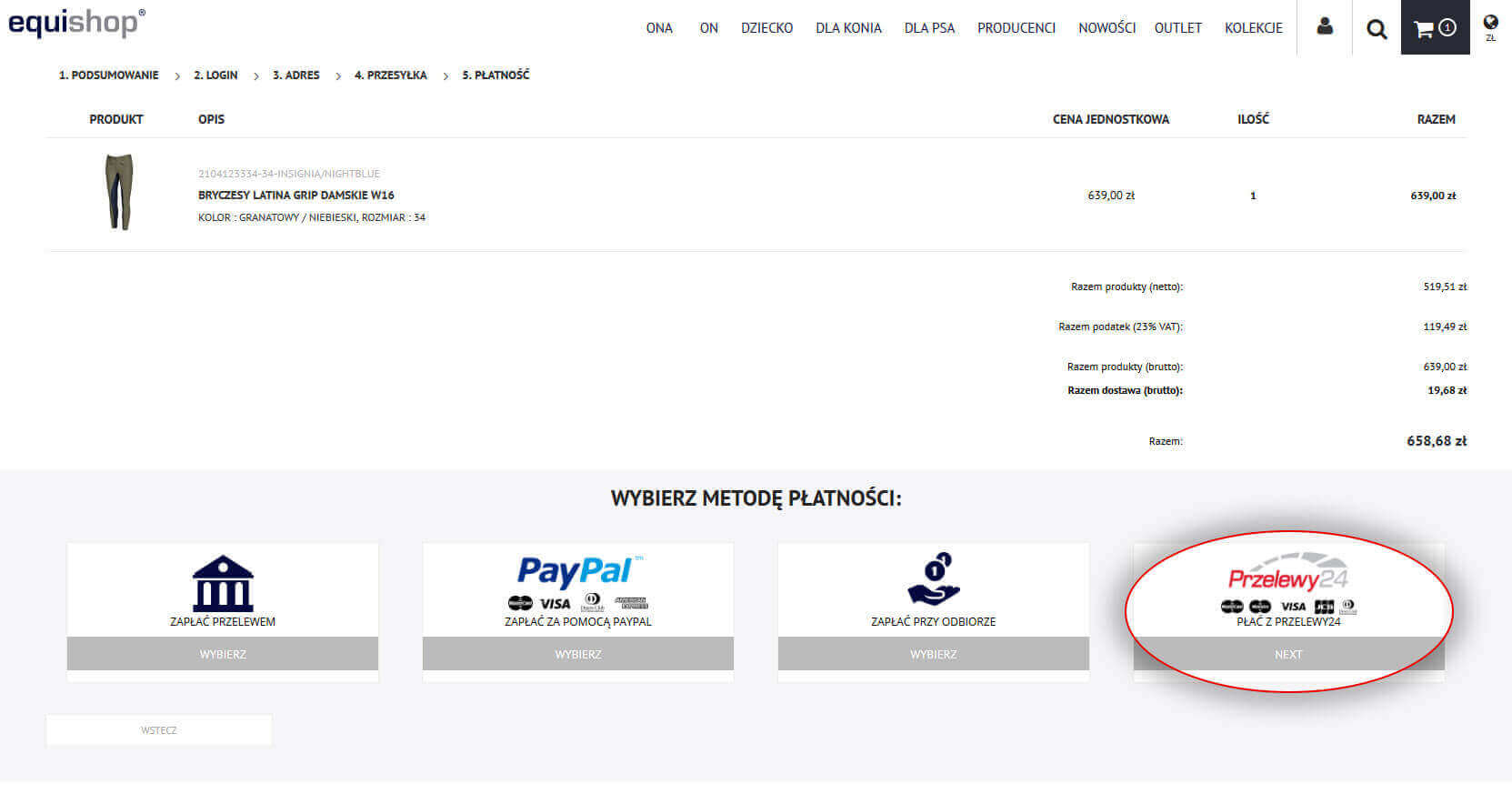The height and width of the screenshot is (794, 1512).
Task: Open the ON menu
Action: pyautogui.click(x=709, y=28)
